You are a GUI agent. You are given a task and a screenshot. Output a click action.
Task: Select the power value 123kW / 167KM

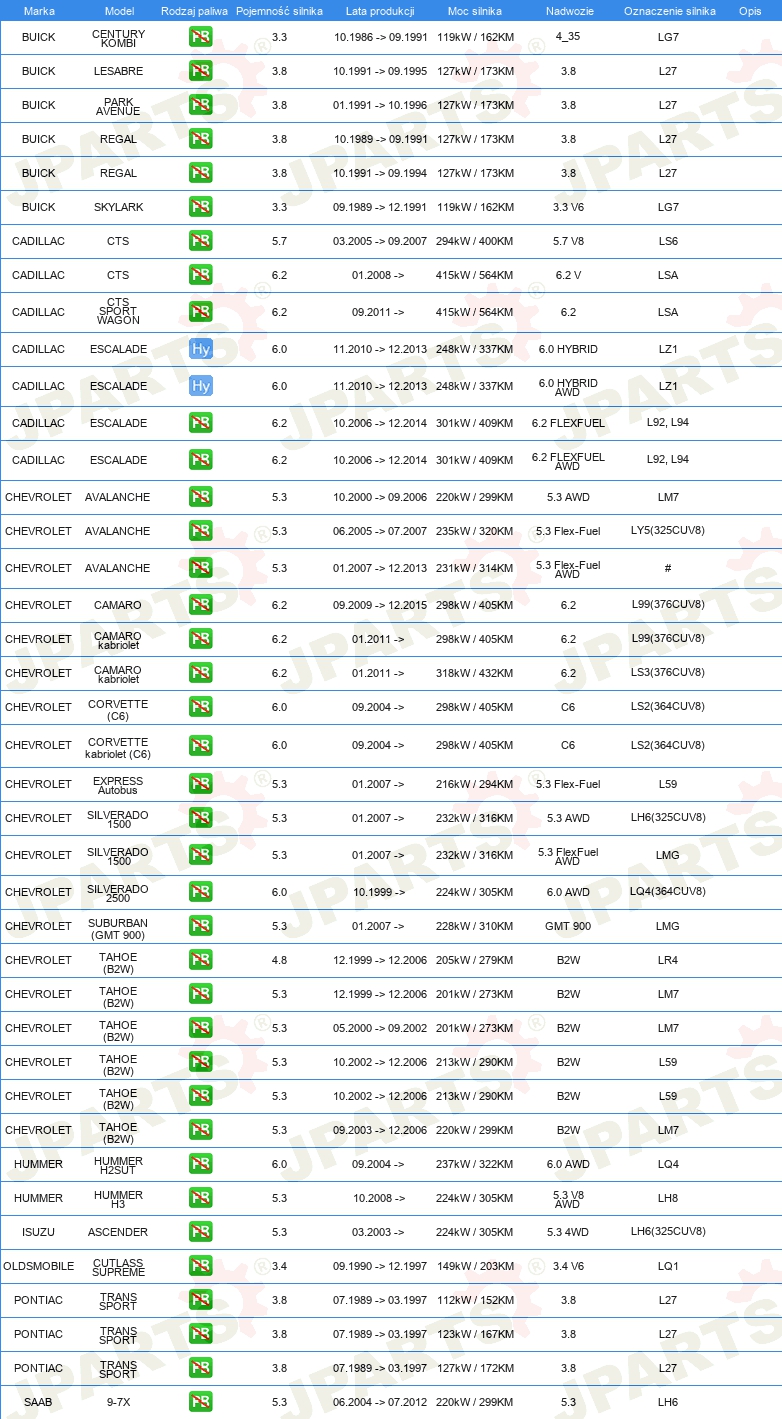pyautogui.click(x=475, y=1334)
